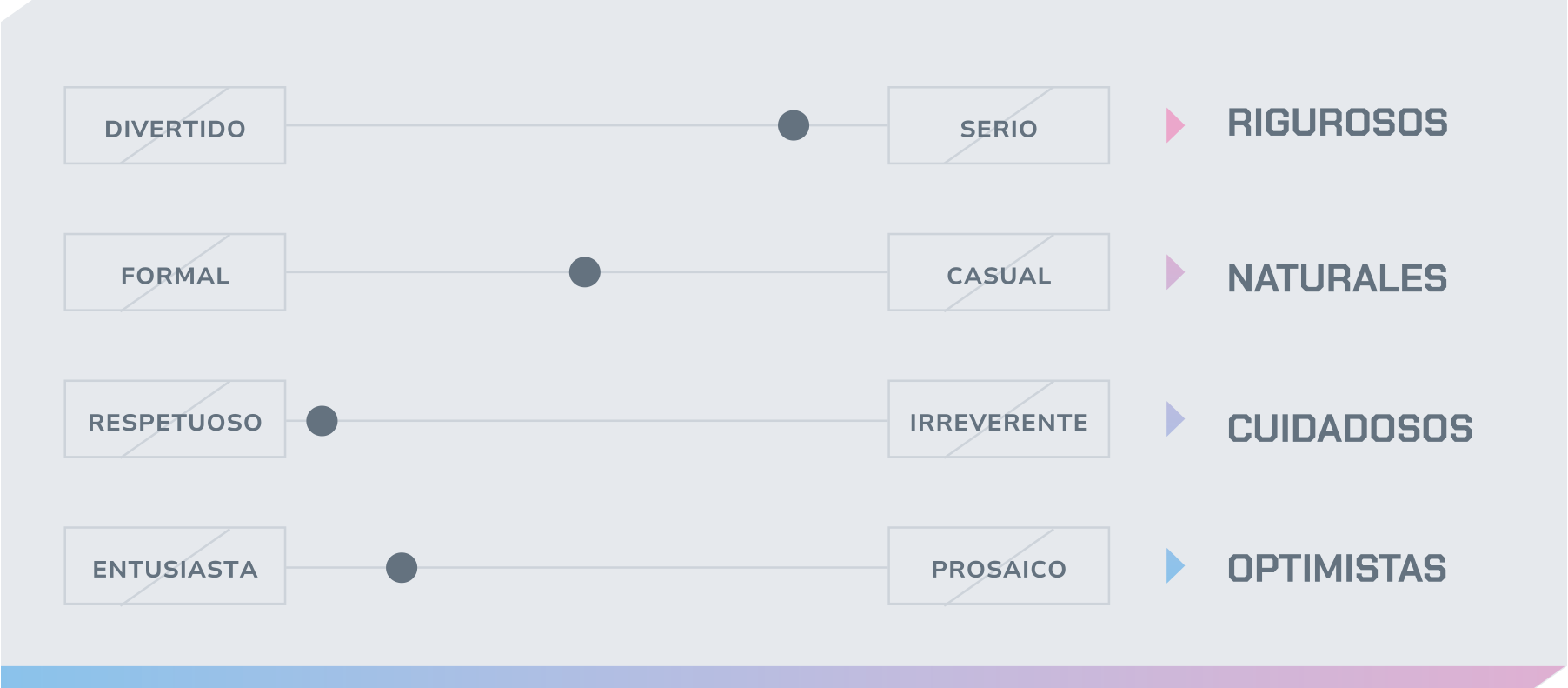Click the IRREVERENTE box
The height and width of the screenshot is (688, 1568).
[999, 419]
